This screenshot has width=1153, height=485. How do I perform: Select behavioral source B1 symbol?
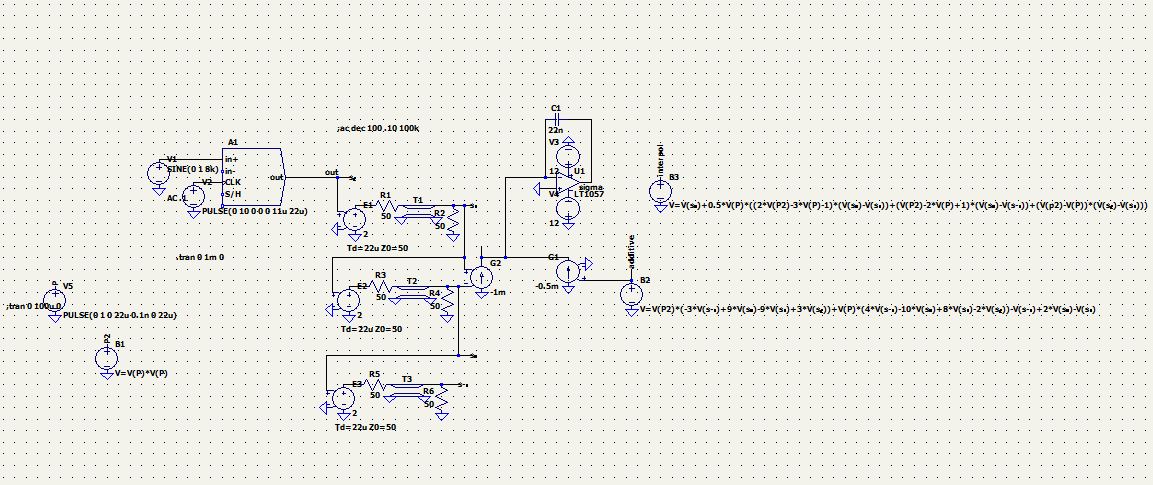pyautogui.click(x=106, y=358)
